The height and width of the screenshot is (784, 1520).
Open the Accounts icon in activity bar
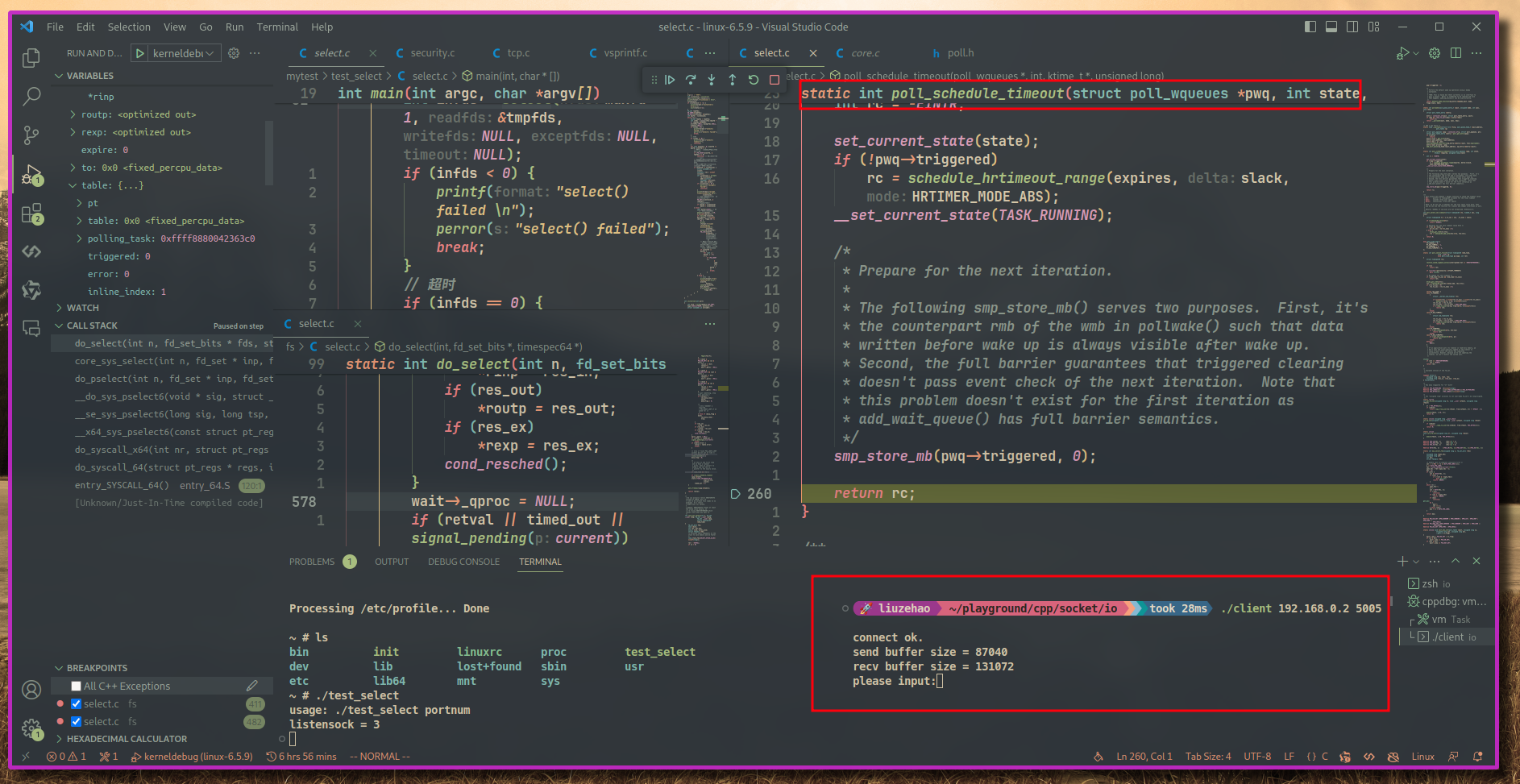[31, 690]
